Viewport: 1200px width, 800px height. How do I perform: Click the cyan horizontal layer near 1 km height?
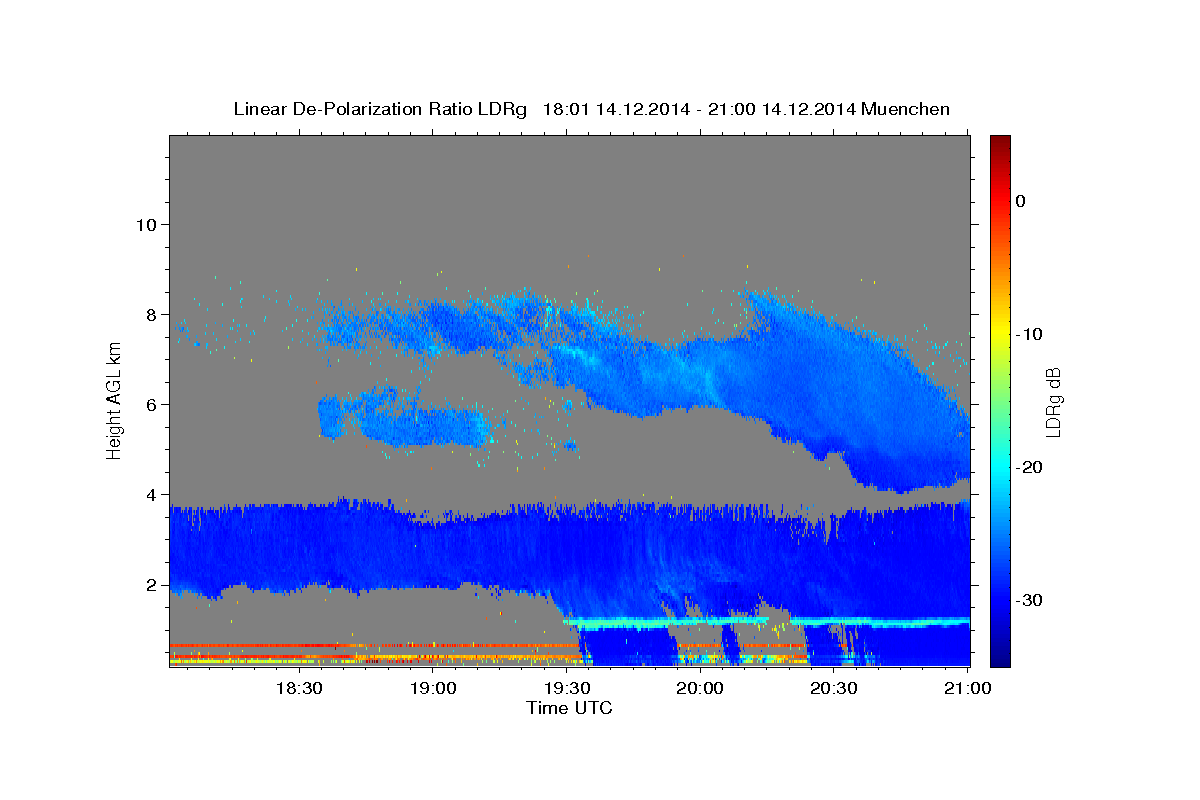(767, 622)
